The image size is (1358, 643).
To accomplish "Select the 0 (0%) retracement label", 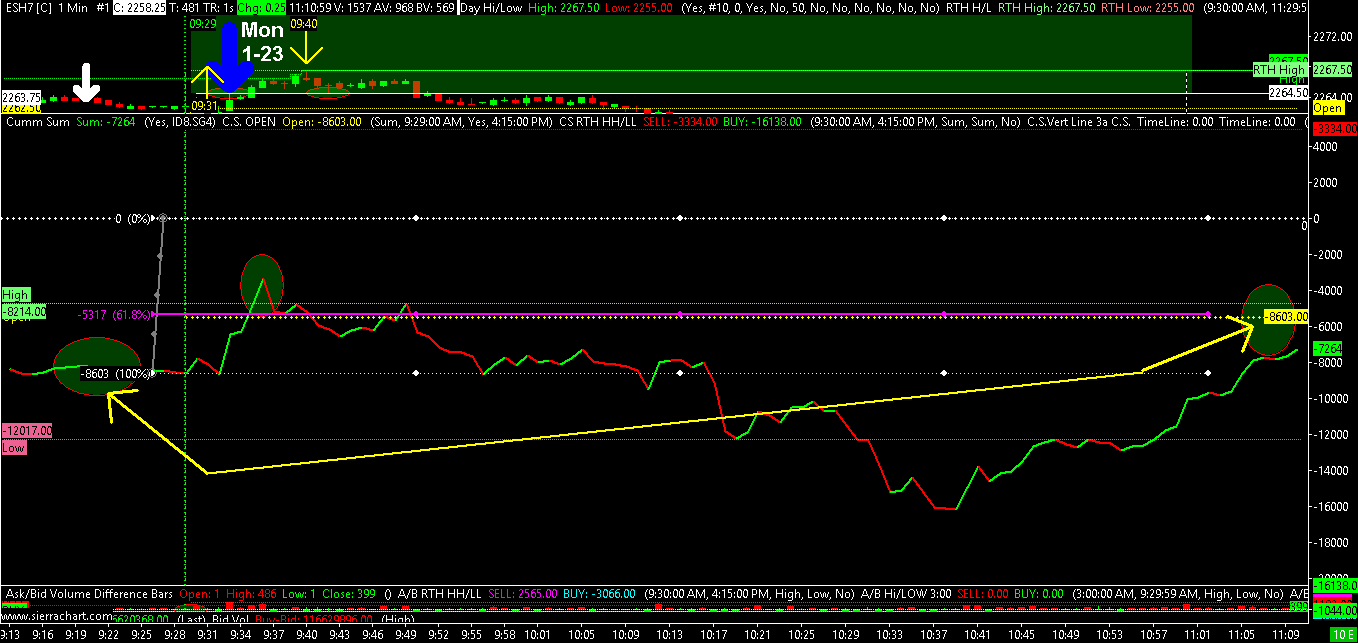I will pyautogui.click(x=132, y=218).
